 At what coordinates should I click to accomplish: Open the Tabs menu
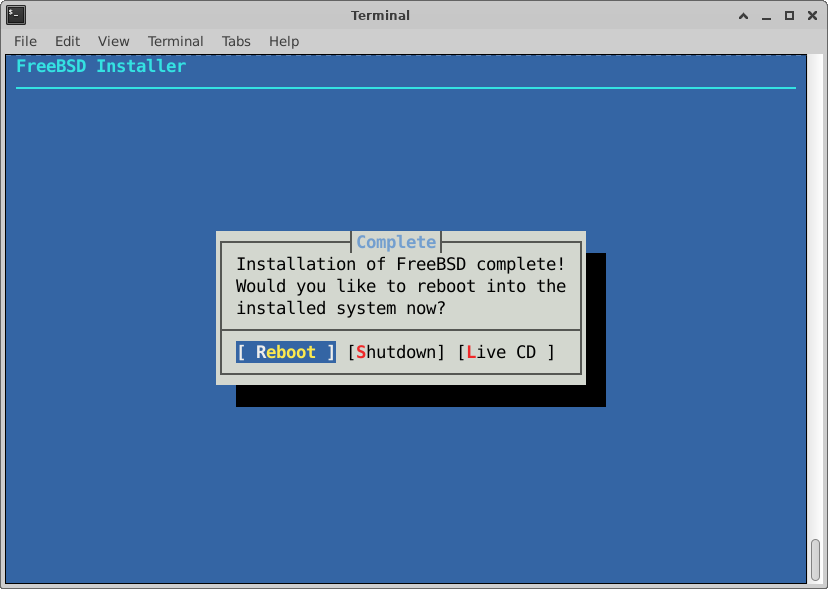(236, 41)
